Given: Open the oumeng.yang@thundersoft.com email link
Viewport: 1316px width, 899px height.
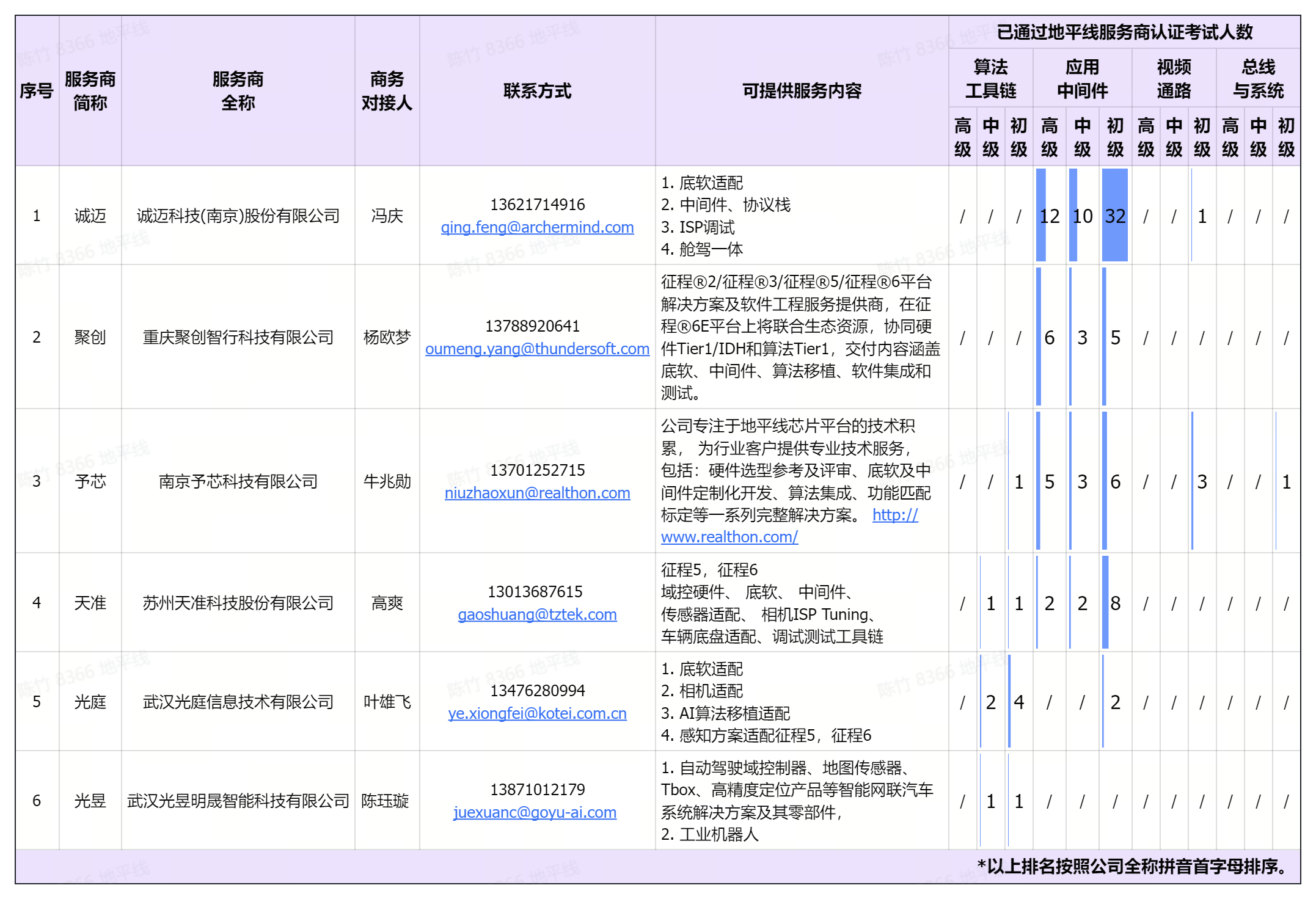Looking at the screenshot, I should 537,349.
